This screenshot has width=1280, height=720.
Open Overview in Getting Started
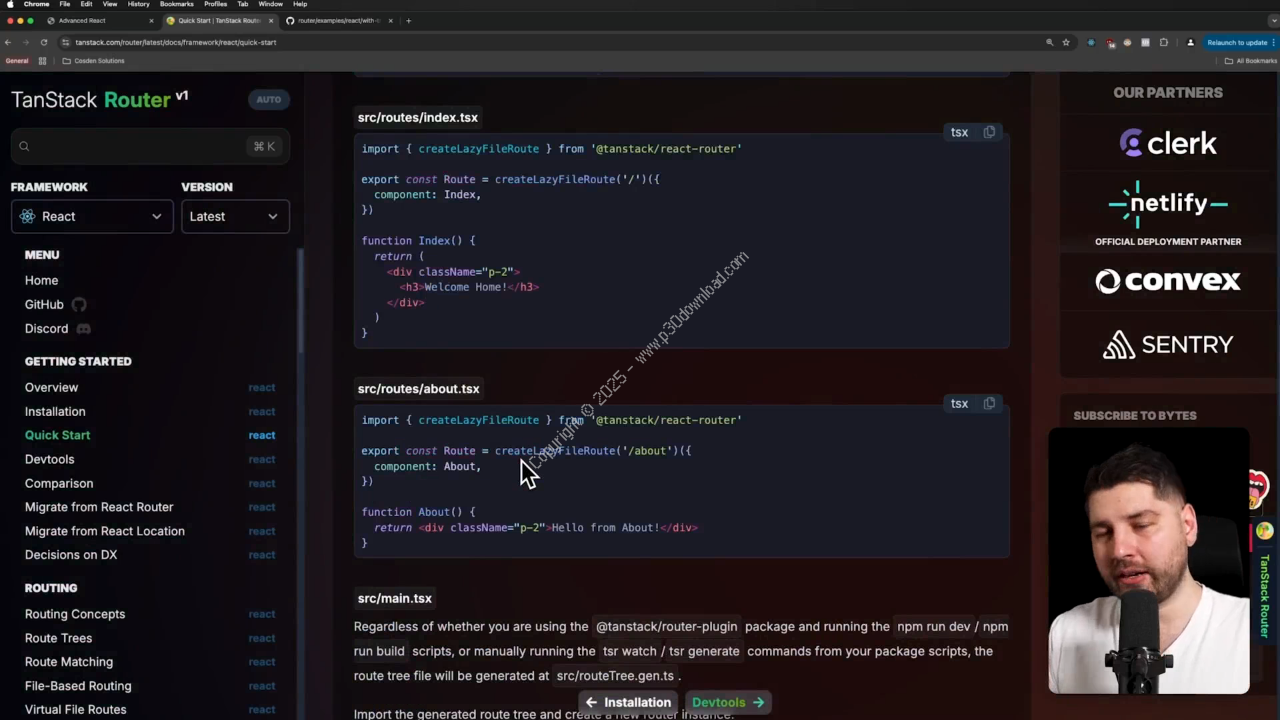[51, 387]
